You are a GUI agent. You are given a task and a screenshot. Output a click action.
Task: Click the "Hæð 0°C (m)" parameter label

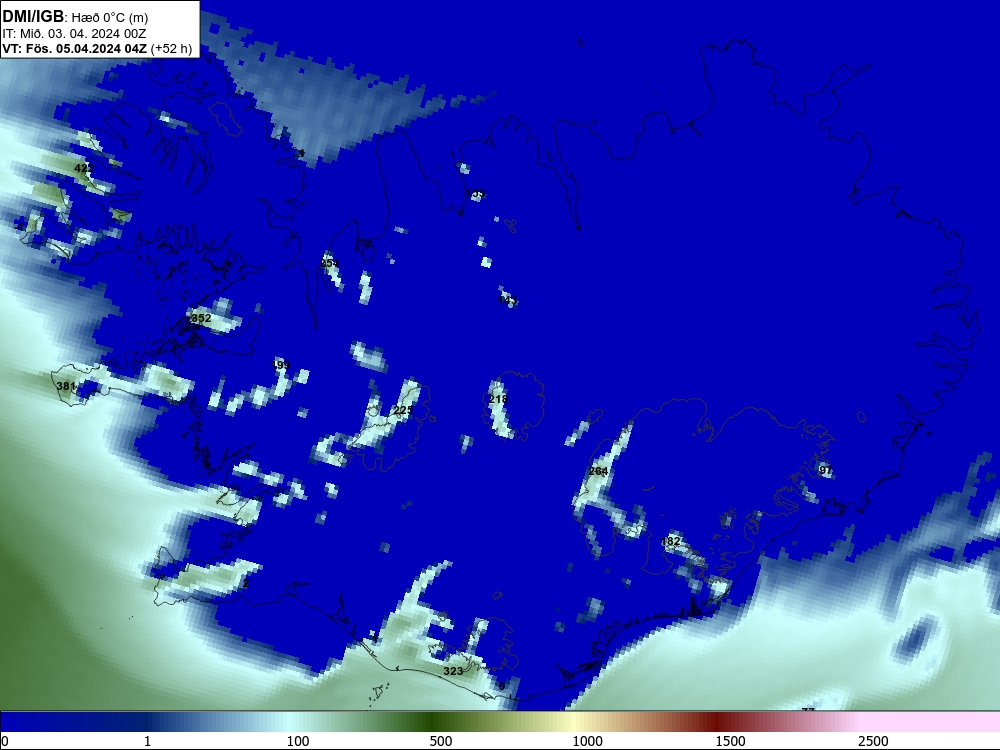pyautogui.click(x=110, y=18)
